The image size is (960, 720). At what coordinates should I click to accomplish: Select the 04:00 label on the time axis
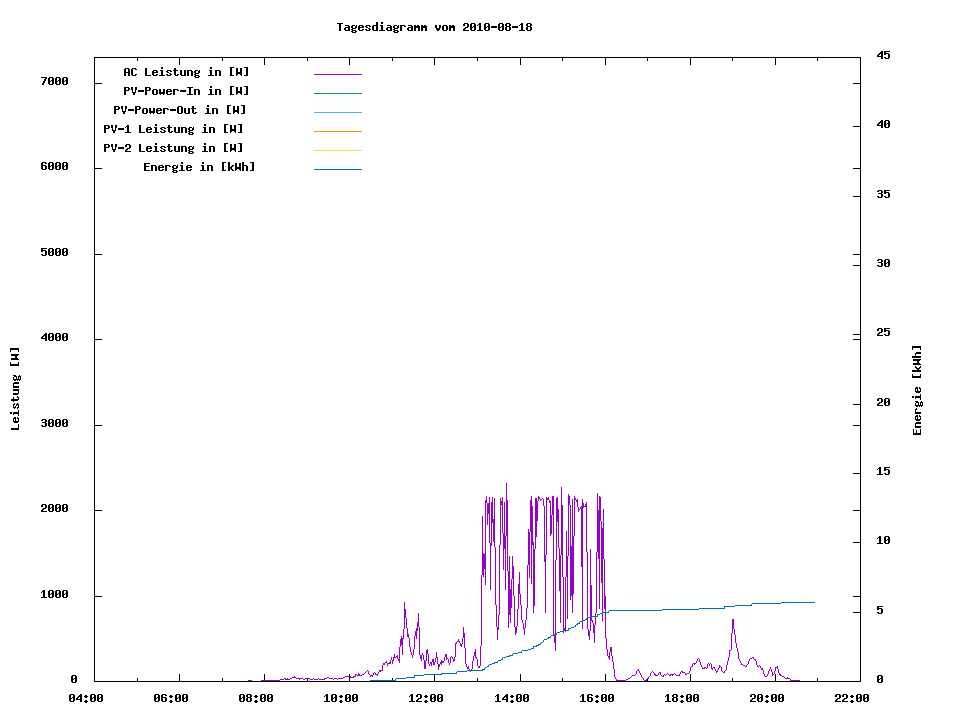(86, 698)
